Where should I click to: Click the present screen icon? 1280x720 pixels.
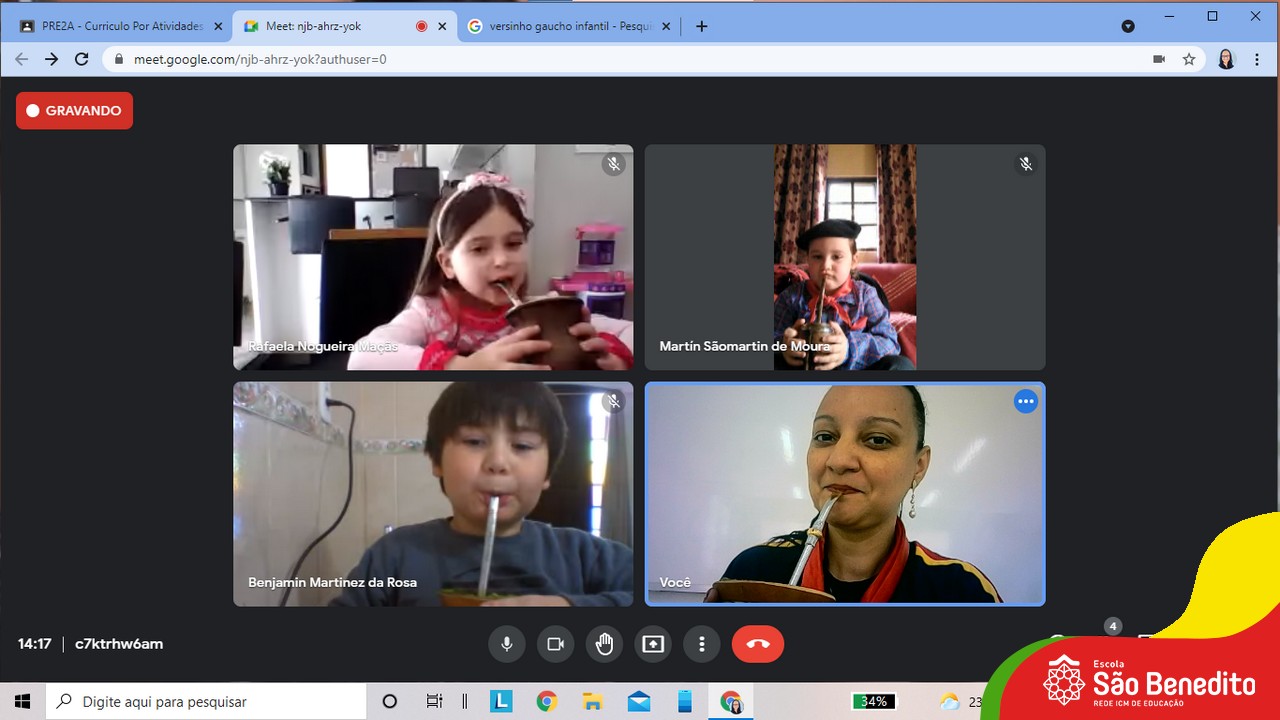point(653,644)
